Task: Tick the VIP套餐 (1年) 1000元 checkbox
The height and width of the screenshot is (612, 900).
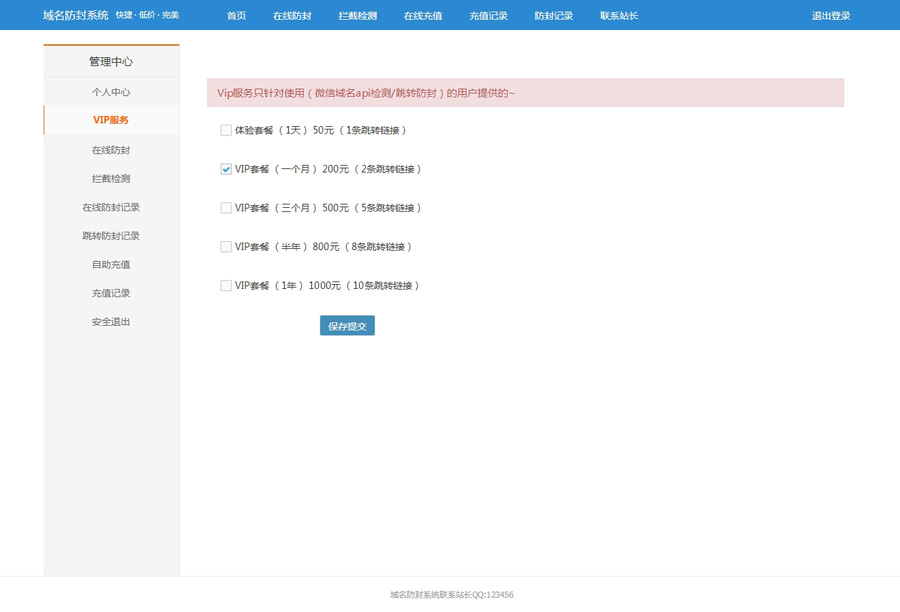Action: pyautogui.click(x=226, y=286)
